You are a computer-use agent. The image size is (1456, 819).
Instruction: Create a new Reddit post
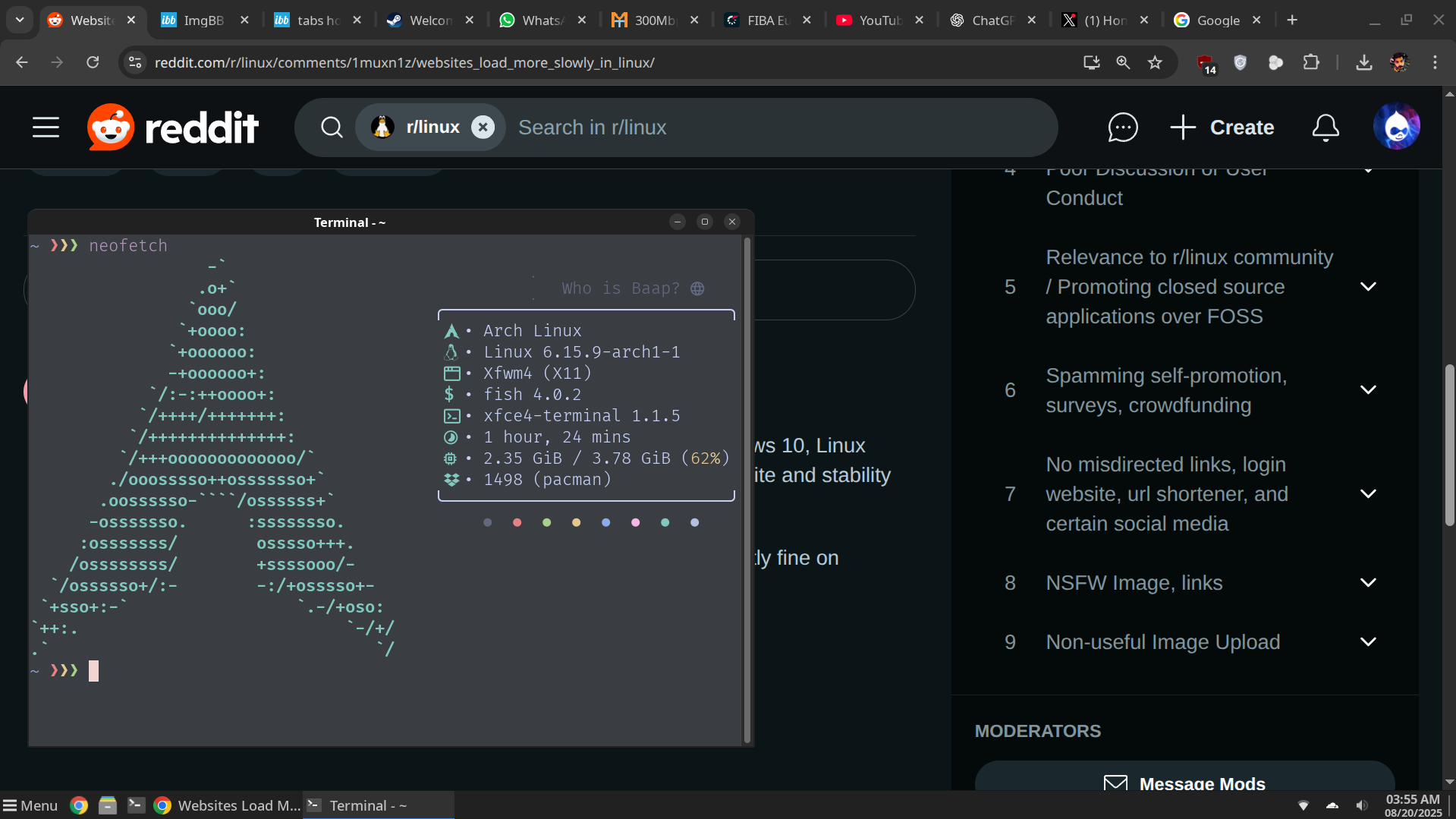point(1222,128)
